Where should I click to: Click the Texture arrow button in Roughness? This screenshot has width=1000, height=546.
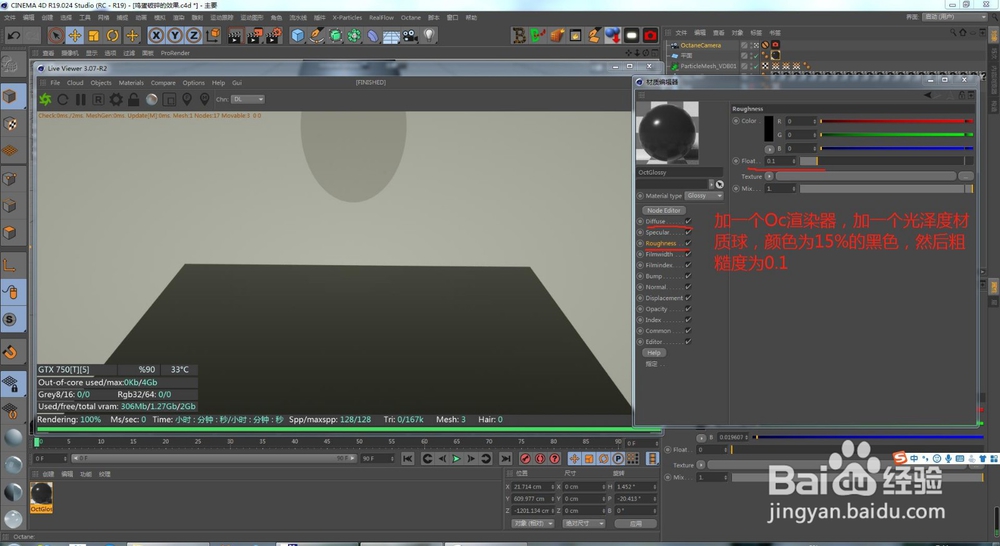point(769,176)
